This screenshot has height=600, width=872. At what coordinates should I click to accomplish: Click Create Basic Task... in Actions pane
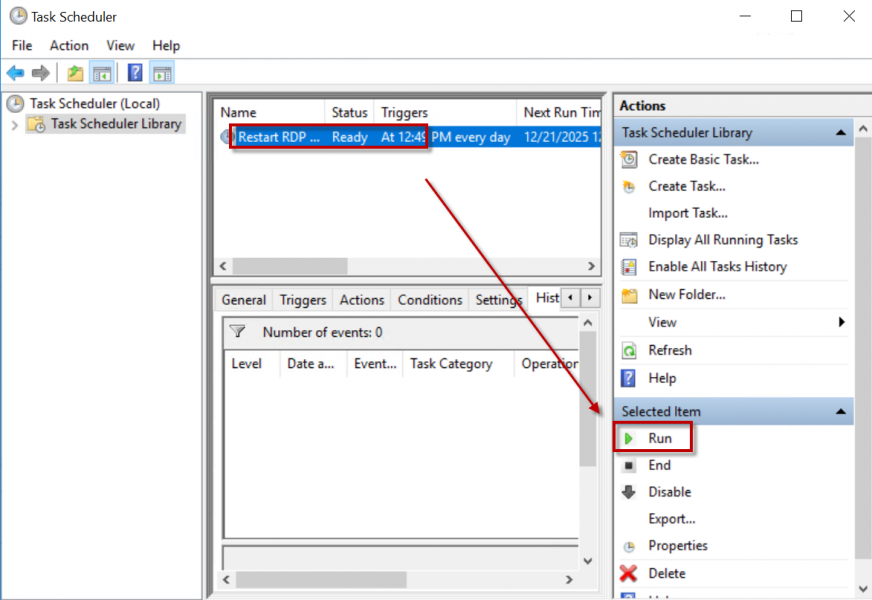pos(703,159)
